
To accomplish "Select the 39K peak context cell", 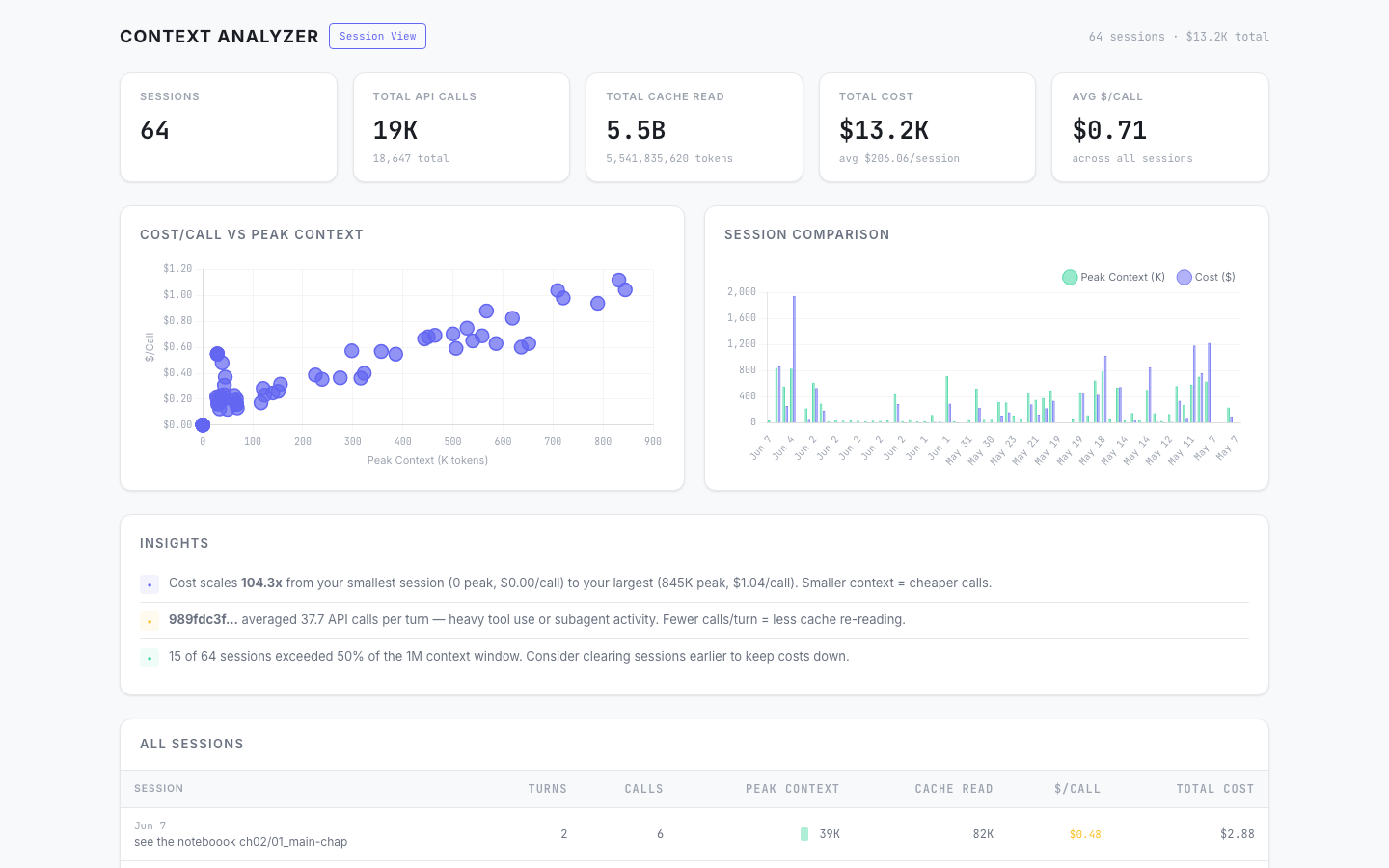I will pyautogui.click(x=830, y=834).
